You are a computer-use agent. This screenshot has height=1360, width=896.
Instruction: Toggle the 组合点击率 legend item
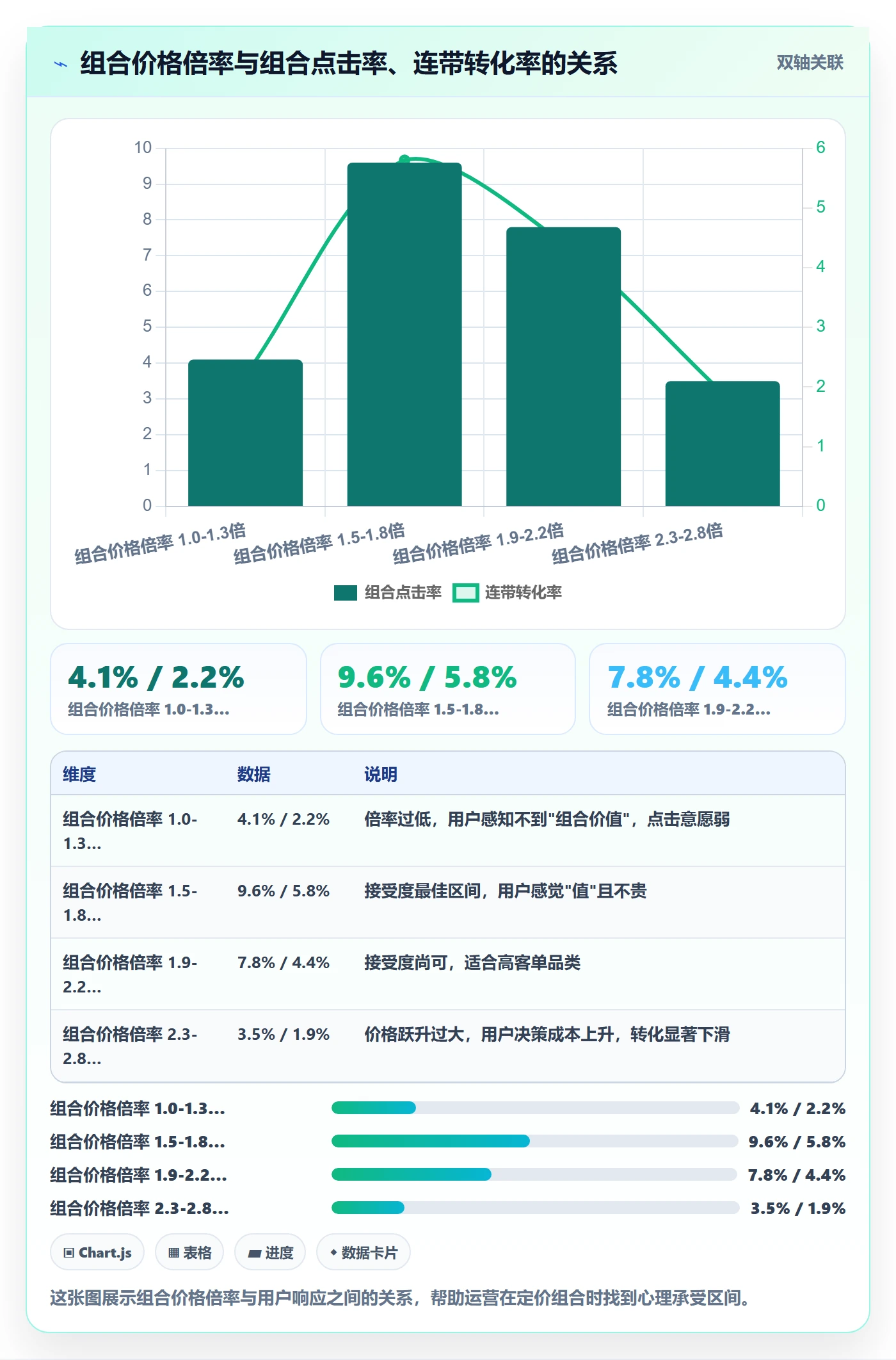pyautogui.click(x=387, y=593)
